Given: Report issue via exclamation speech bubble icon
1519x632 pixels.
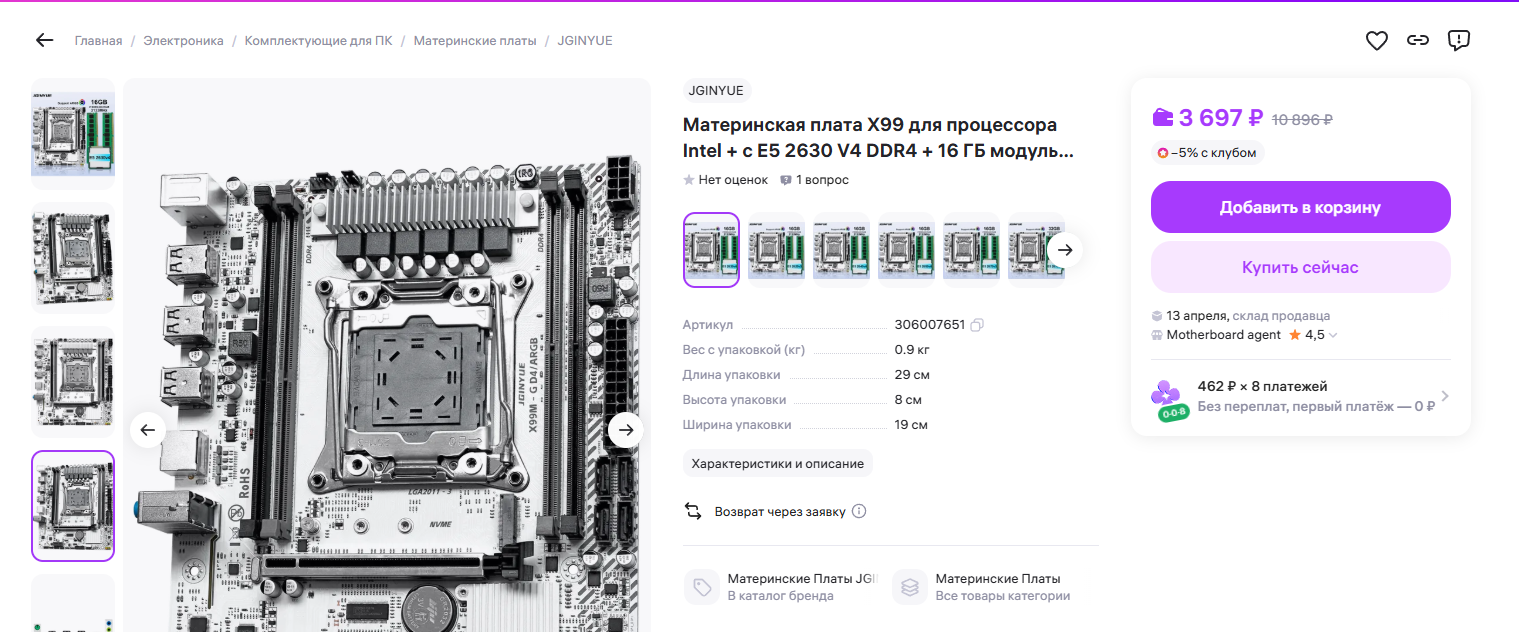Looking at the screenshot, I should click(x=1459, y=40).
